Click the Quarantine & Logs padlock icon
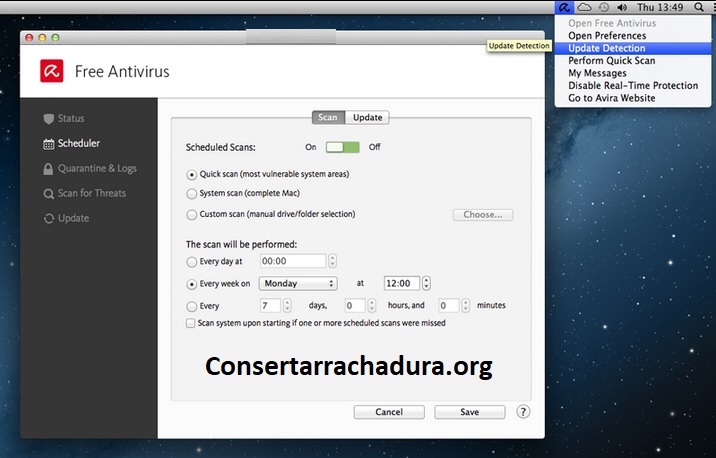The width and height of the screenshot is (716, 458). (48, 169)
